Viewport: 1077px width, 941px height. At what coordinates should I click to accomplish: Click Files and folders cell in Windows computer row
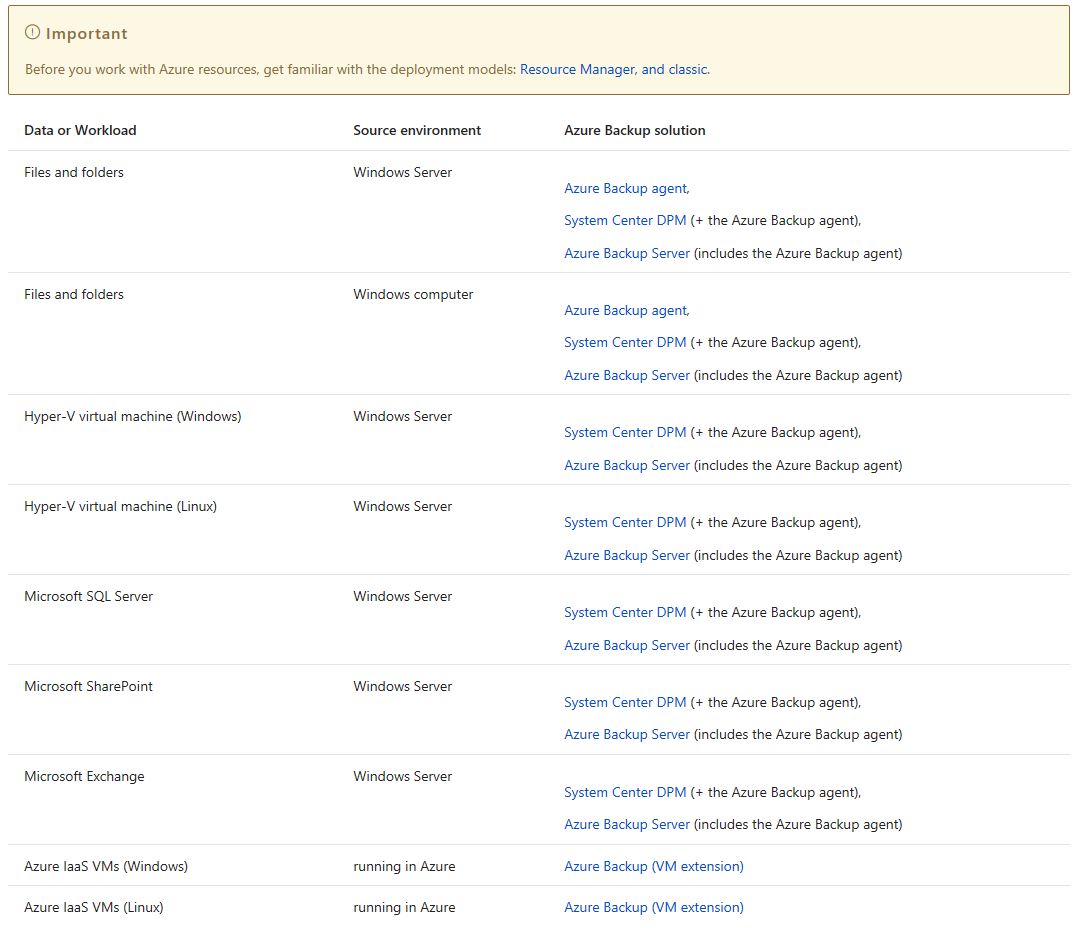pyautogui.click(x=74, y=295)
